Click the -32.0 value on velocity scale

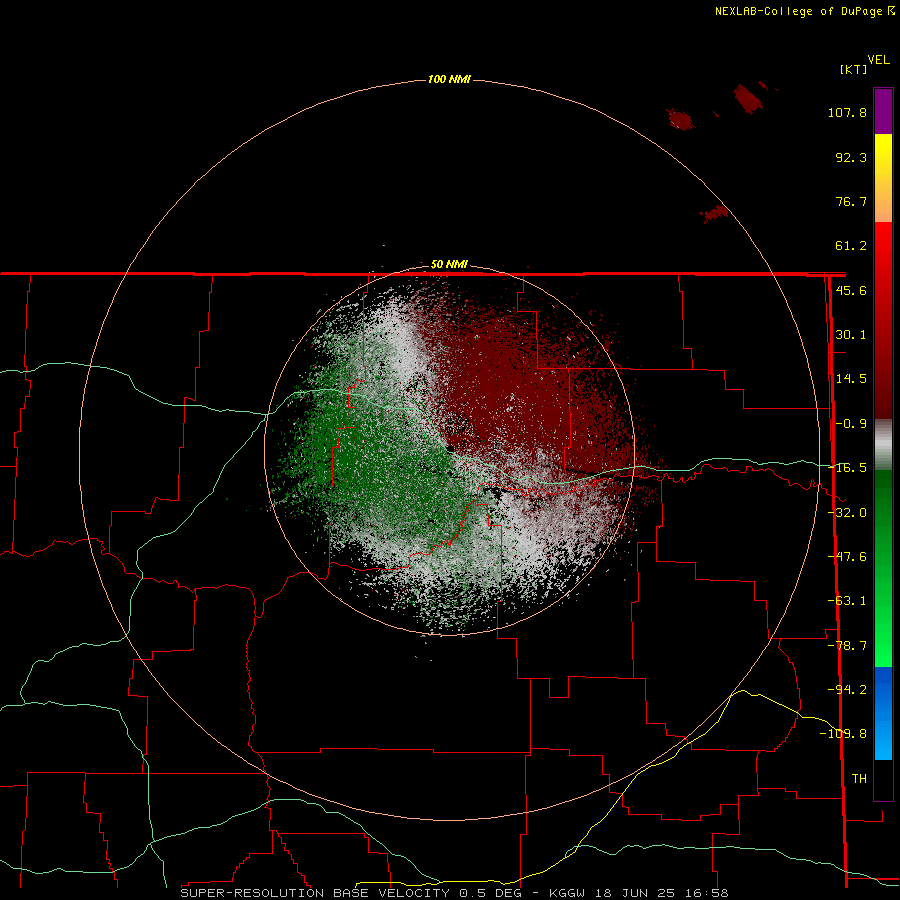(x=848, y=513)
